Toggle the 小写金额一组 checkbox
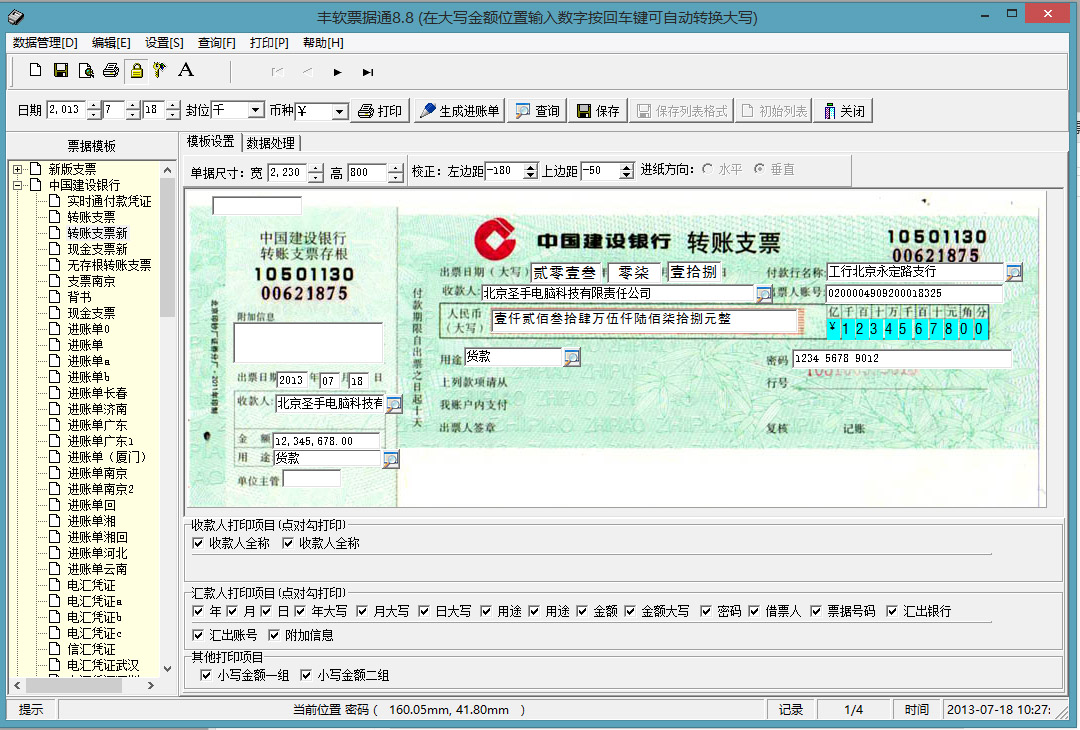Screen dimensions: 1080x730 tap(205, 675)
